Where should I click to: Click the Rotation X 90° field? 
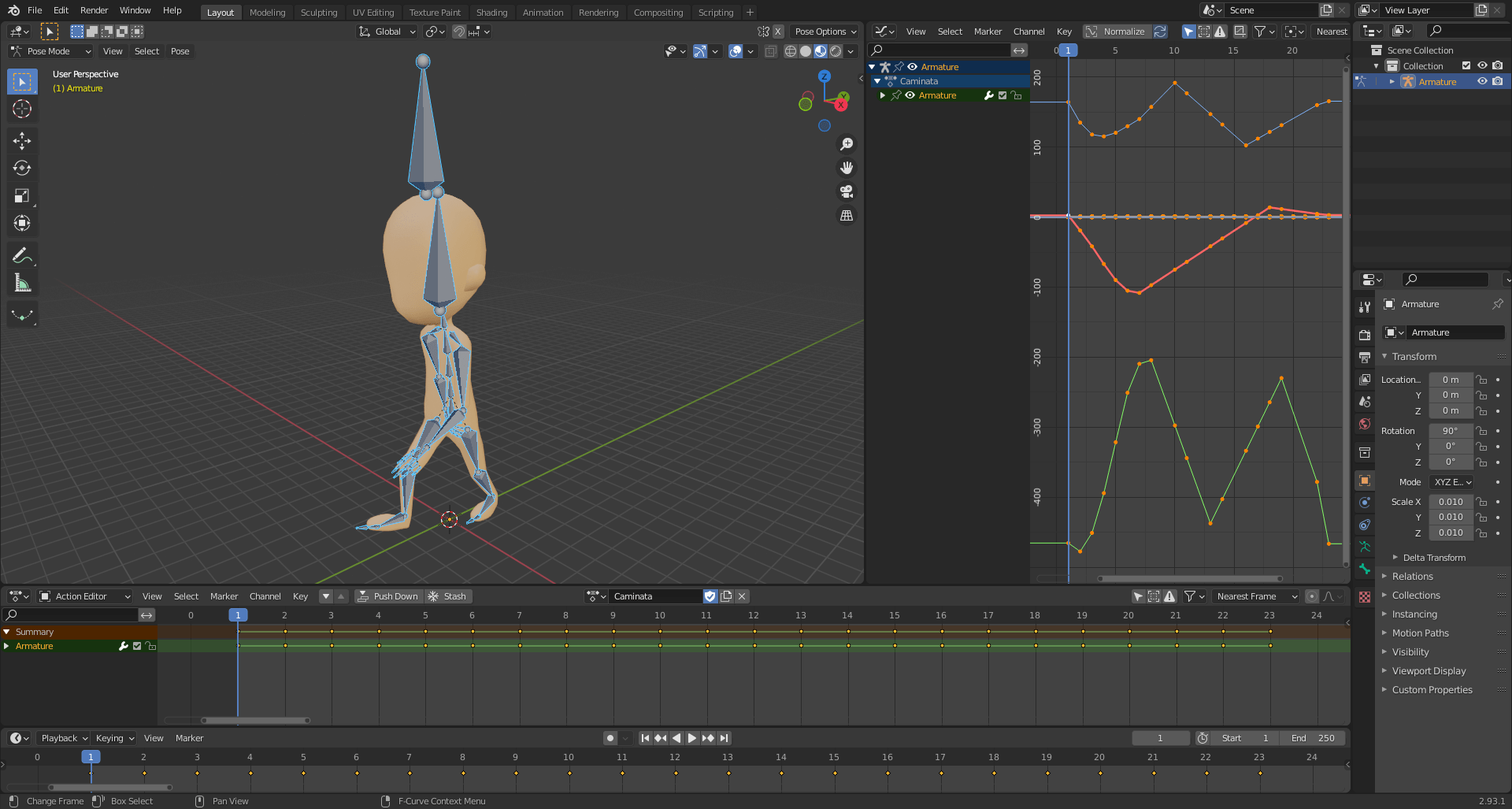coord(1451,431)
